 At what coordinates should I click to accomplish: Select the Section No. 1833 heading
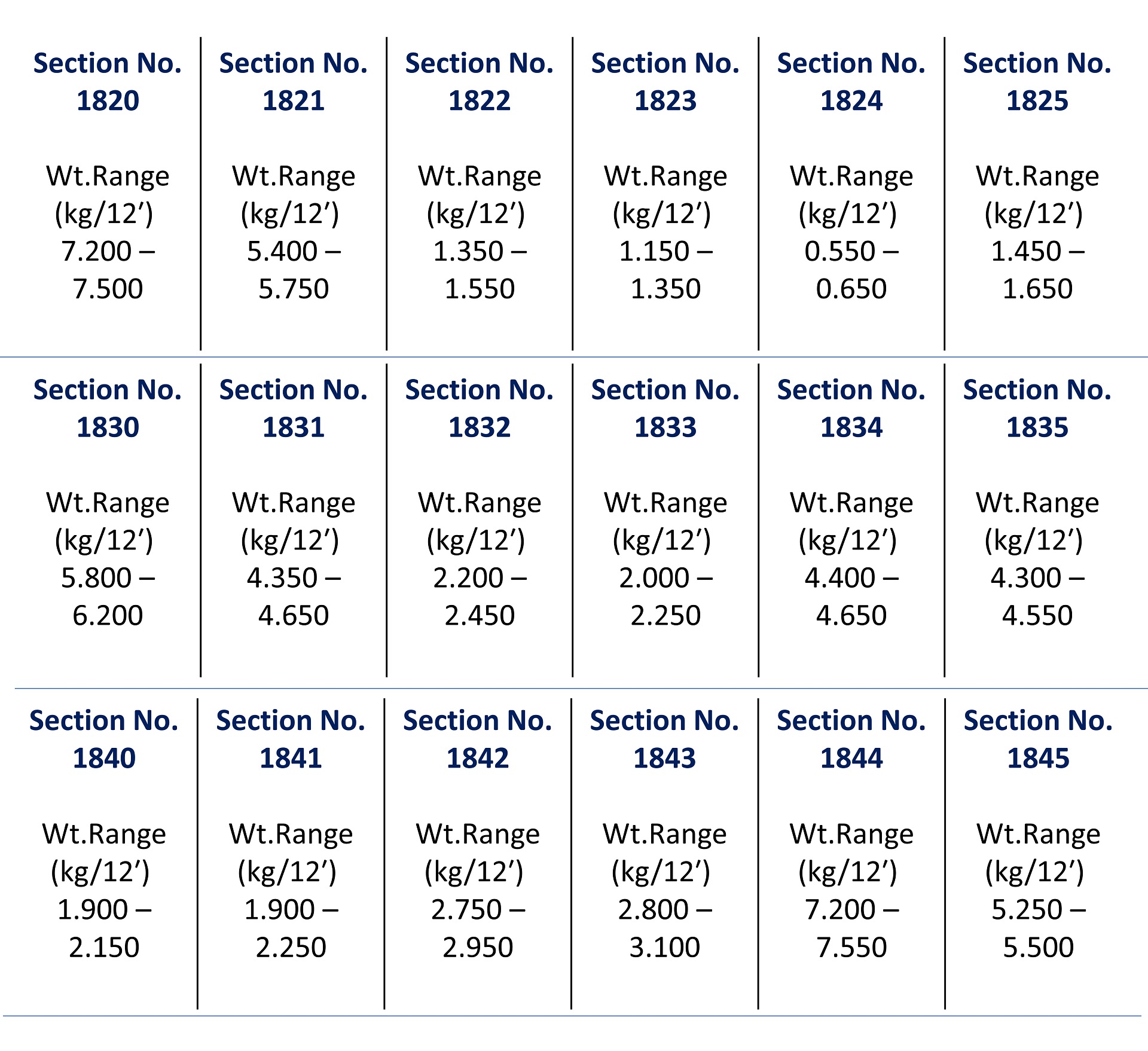tap(665, 408)
